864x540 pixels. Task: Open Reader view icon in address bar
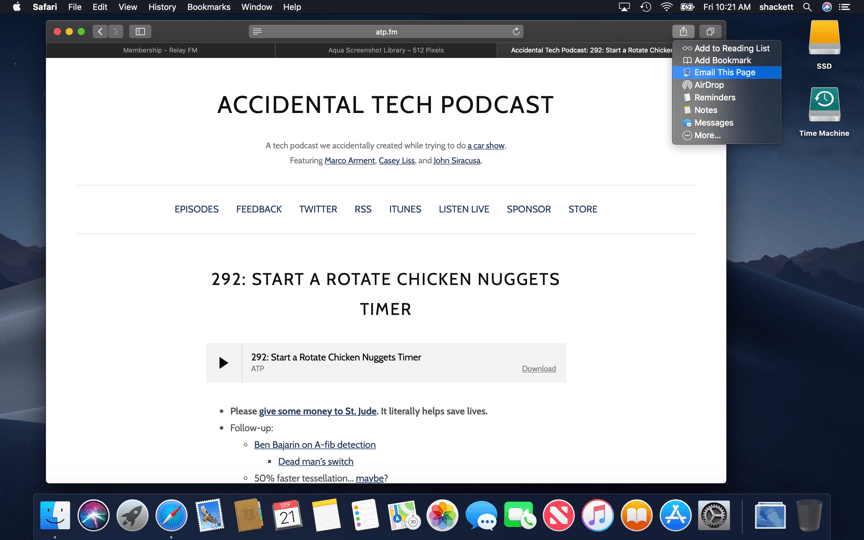(x=257, y=31)
